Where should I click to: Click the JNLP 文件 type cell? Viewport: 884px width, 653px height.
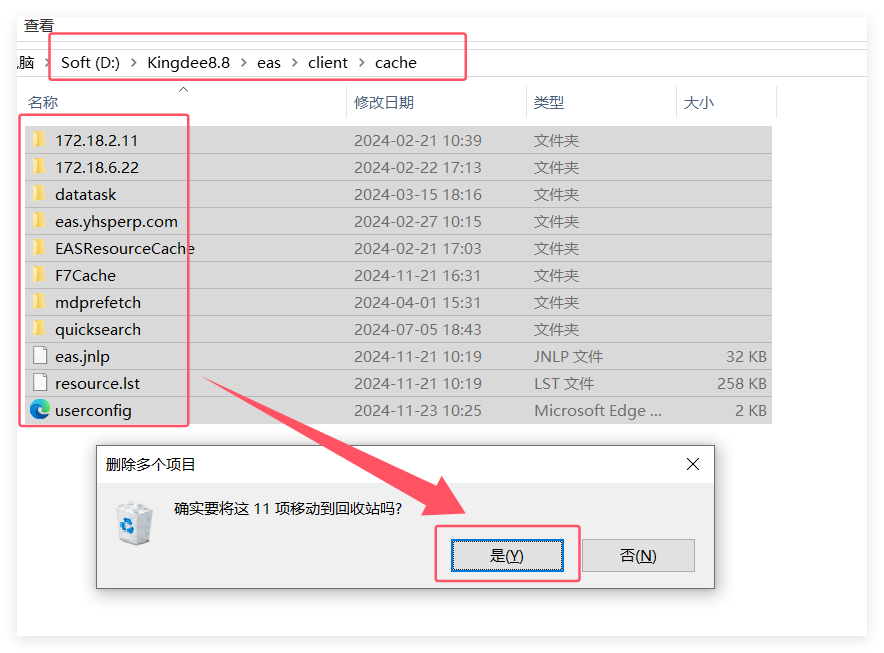tap(568, 356)
